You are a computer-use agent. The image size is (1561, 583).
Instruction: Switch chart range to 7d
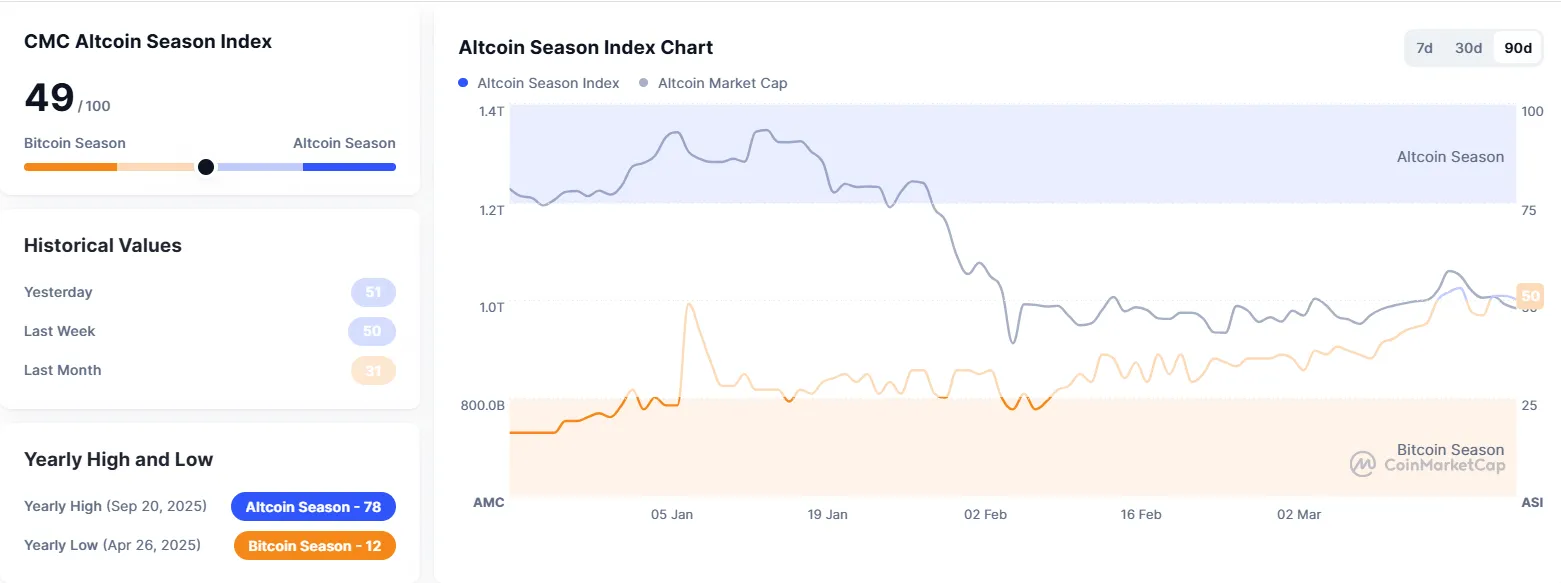tap(1425, 48)
